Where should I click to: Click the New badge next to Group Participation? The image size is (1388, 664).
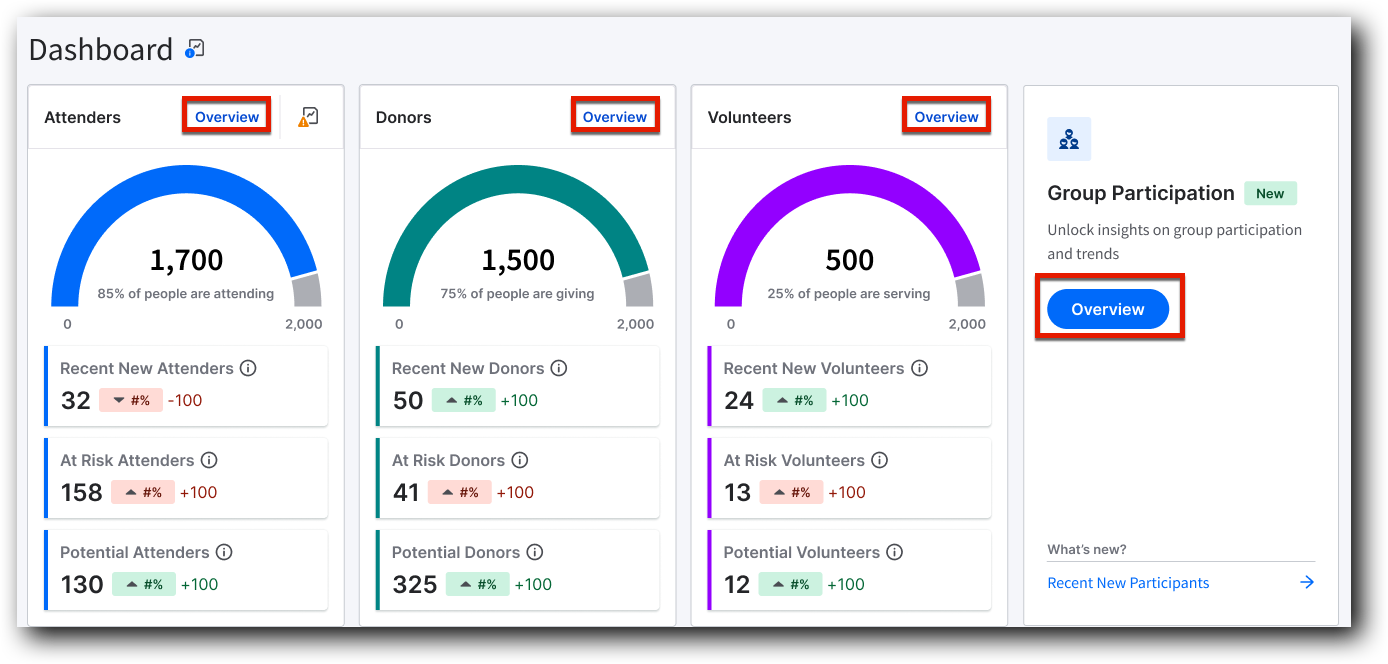(x=1270, y=193)
